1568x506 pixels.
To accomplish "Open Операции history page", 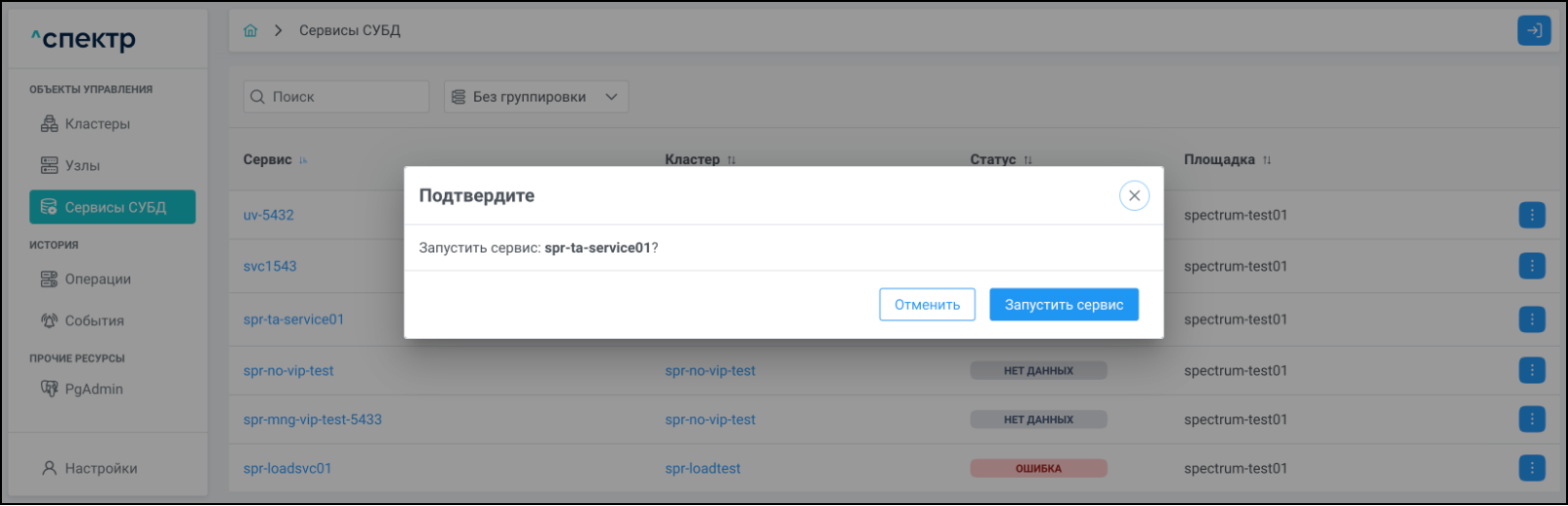I will pos(97,278).
